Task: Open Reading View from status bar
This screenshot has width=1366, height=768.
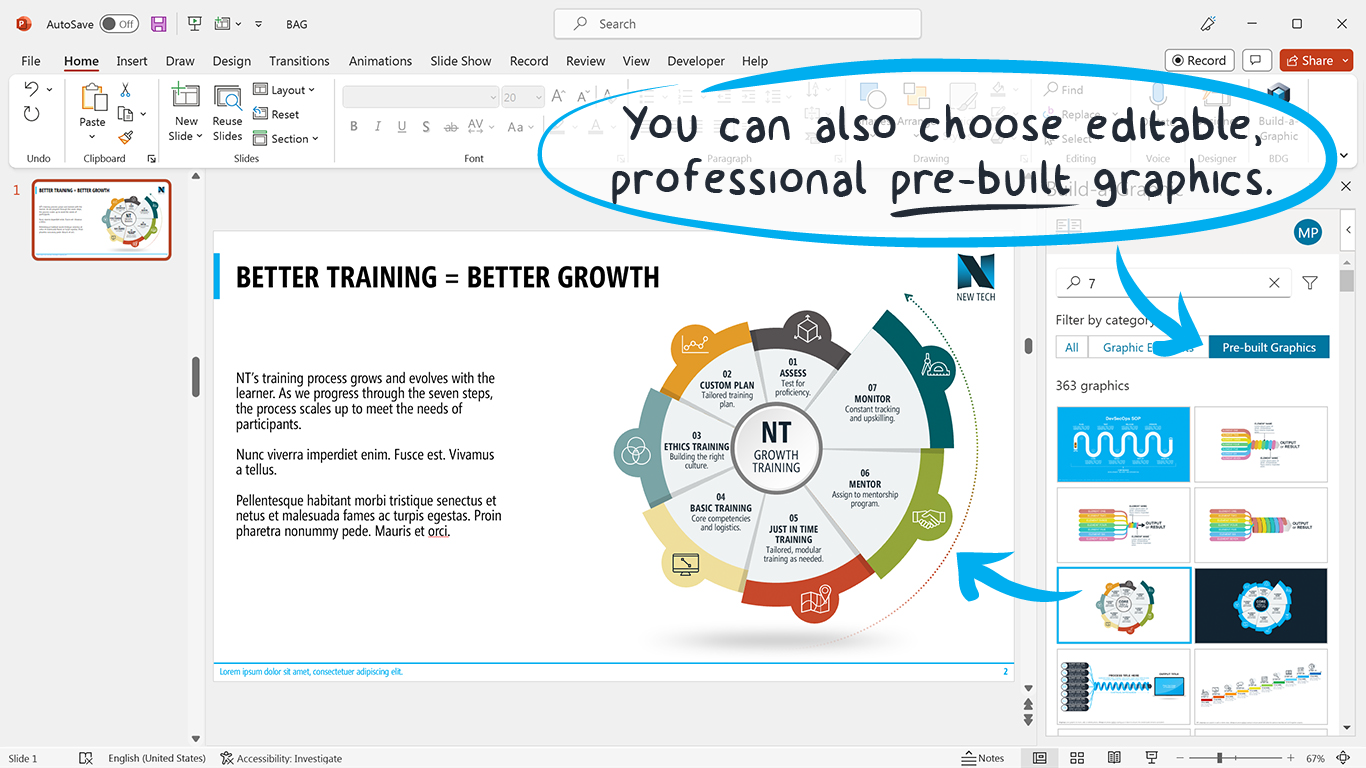Action: pos(1114,757)
